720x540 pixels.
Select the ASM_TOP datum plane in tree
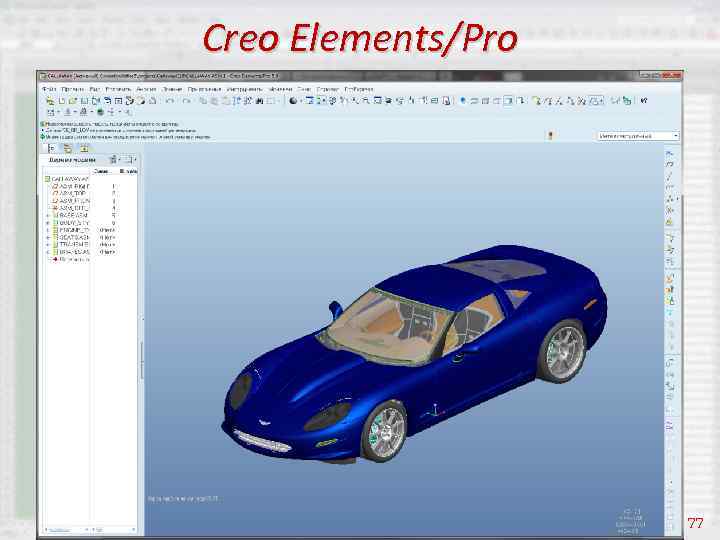pos(69,193)
